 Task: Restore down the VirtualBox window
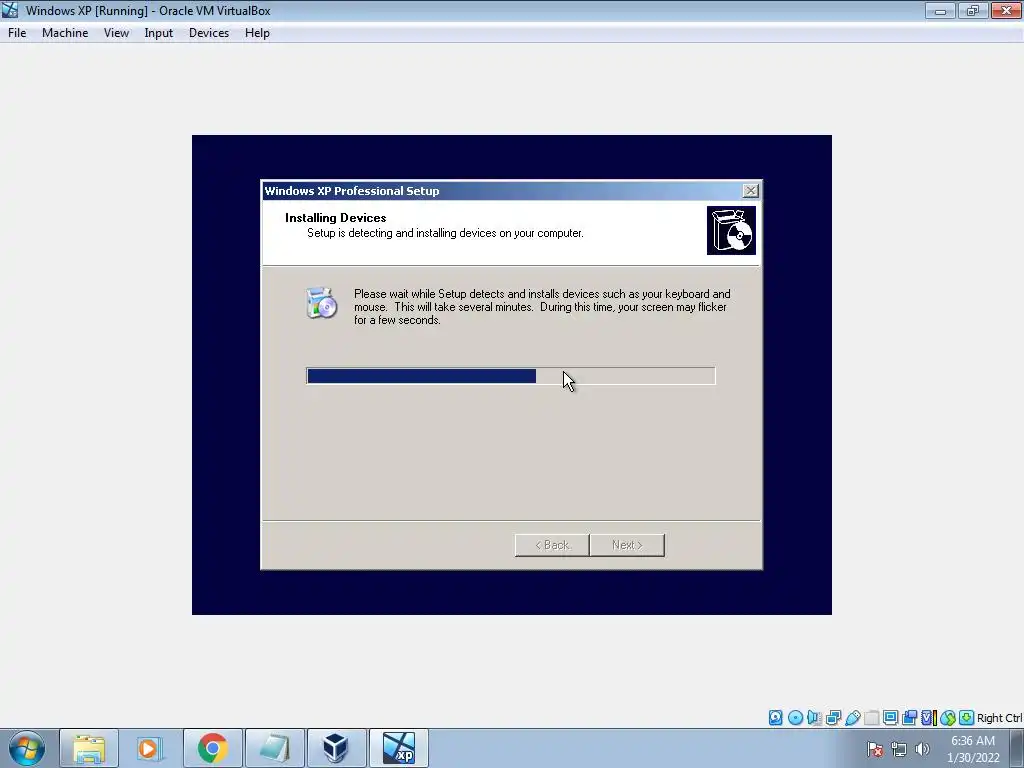pyautogui.click(x=973, y=10)
